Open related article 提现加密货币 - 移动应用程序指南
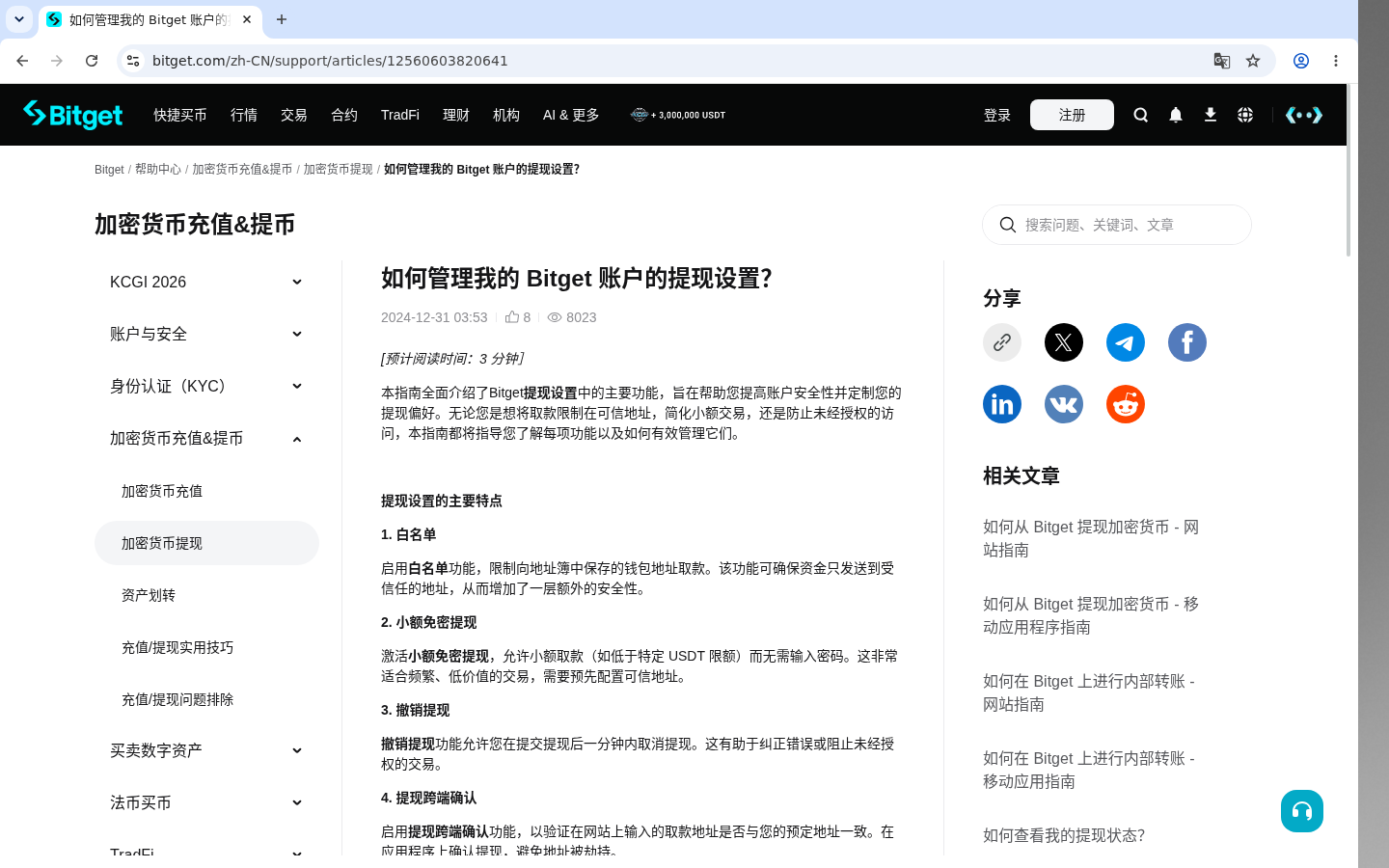 coord(1091,615)
